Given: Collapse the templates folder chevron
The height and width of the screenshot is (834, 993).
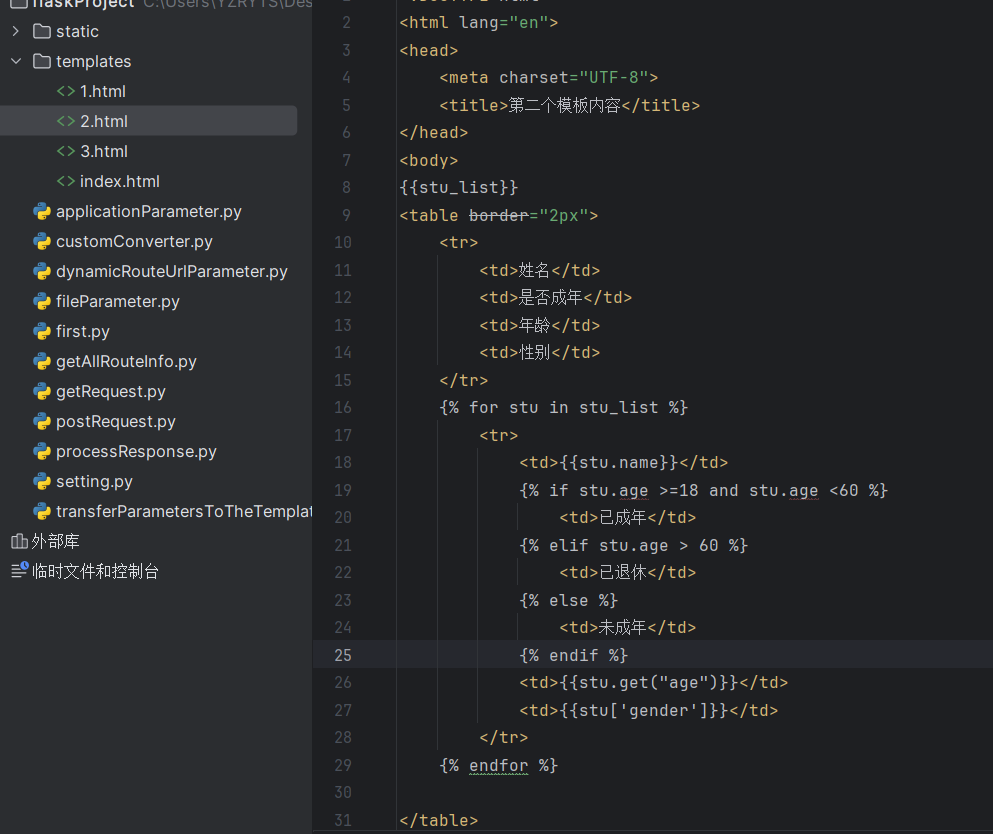Looking at the screenshot, I should (16, 61).
